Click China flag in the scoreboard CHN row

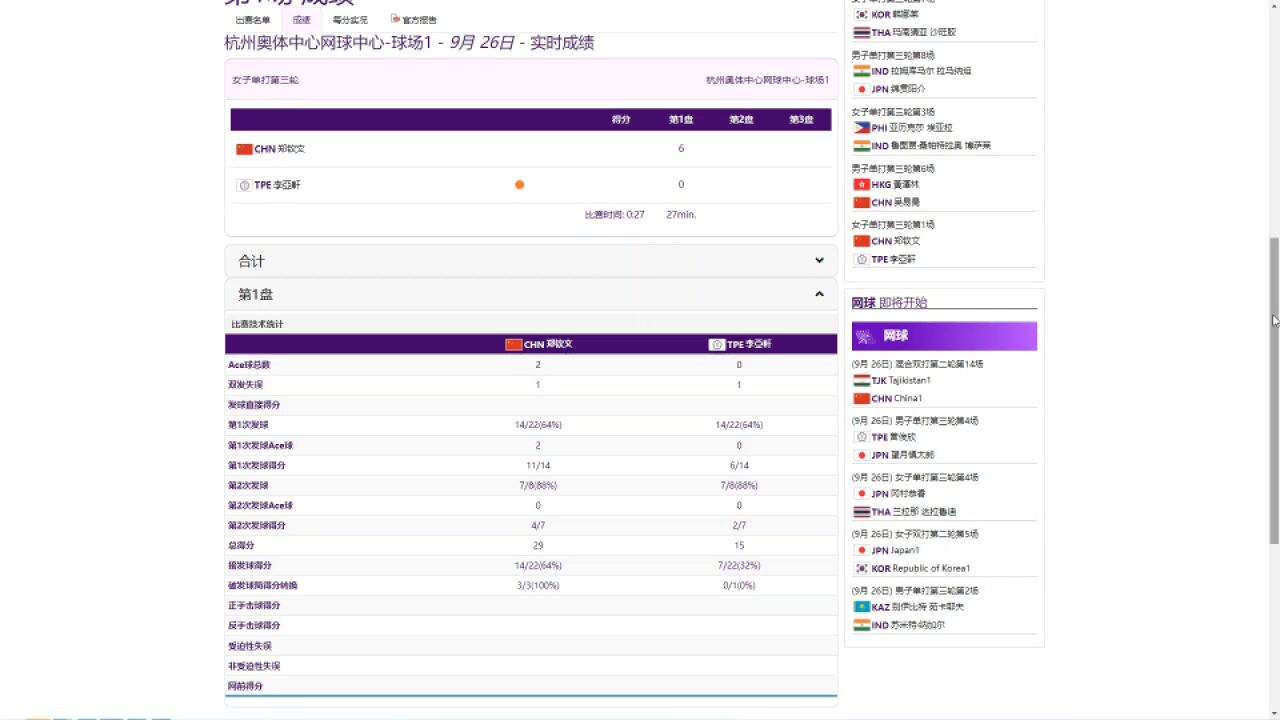pyautogui.click(x=244, y=149)
